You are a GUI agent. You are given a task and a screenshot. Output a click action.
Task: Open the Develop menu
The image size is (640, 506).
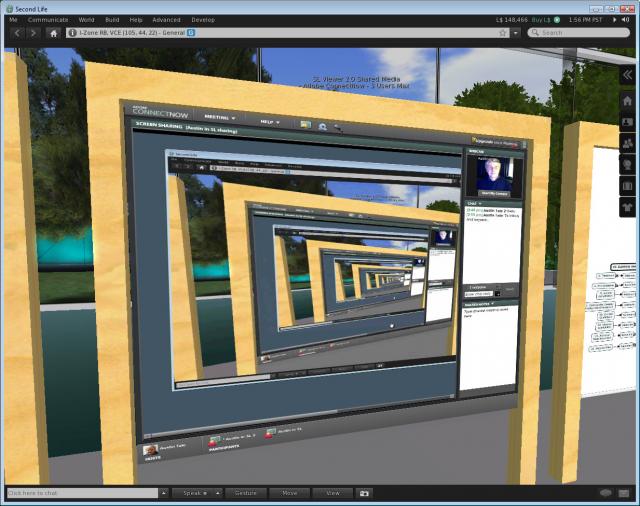point(203,20)
